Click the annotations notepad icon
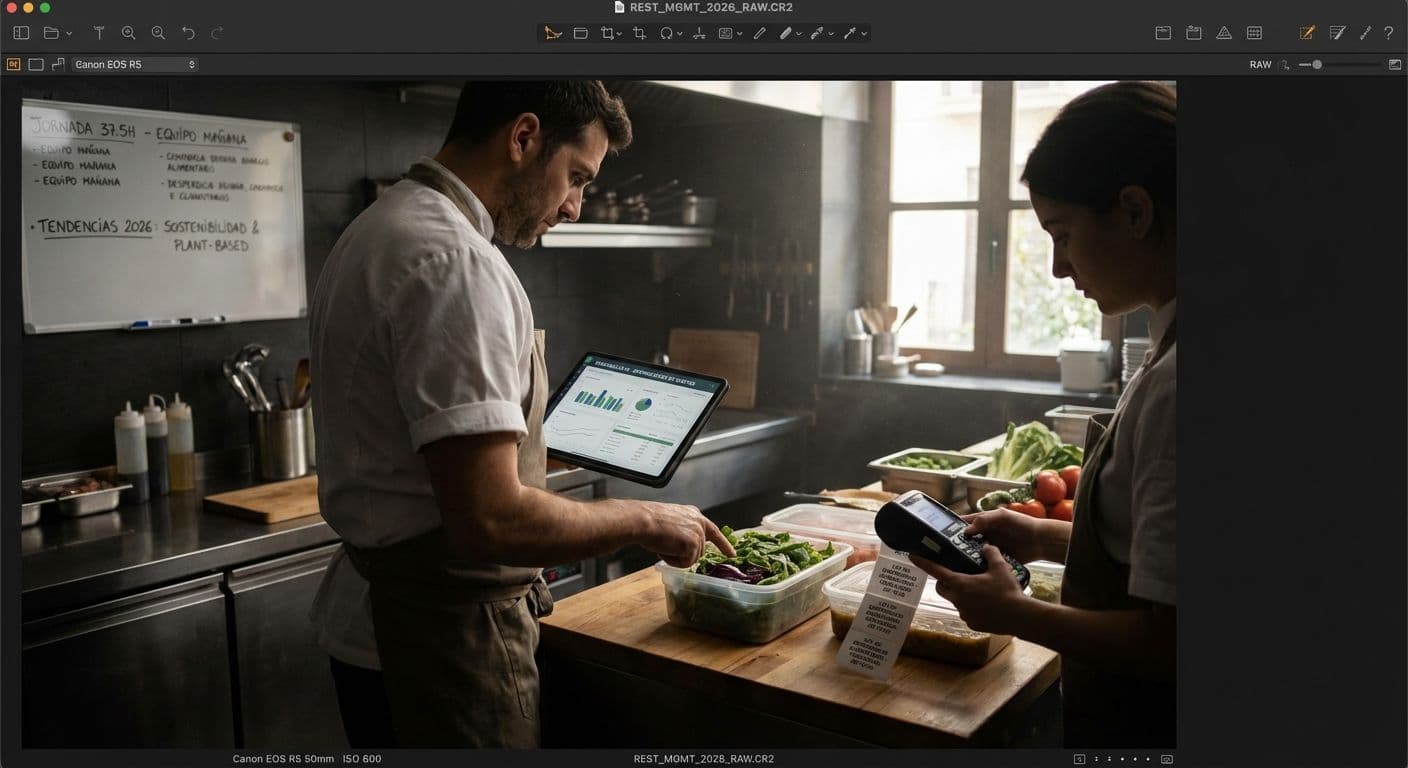1408x768 pixels. pyautogui.click(x=1337, y=33)
